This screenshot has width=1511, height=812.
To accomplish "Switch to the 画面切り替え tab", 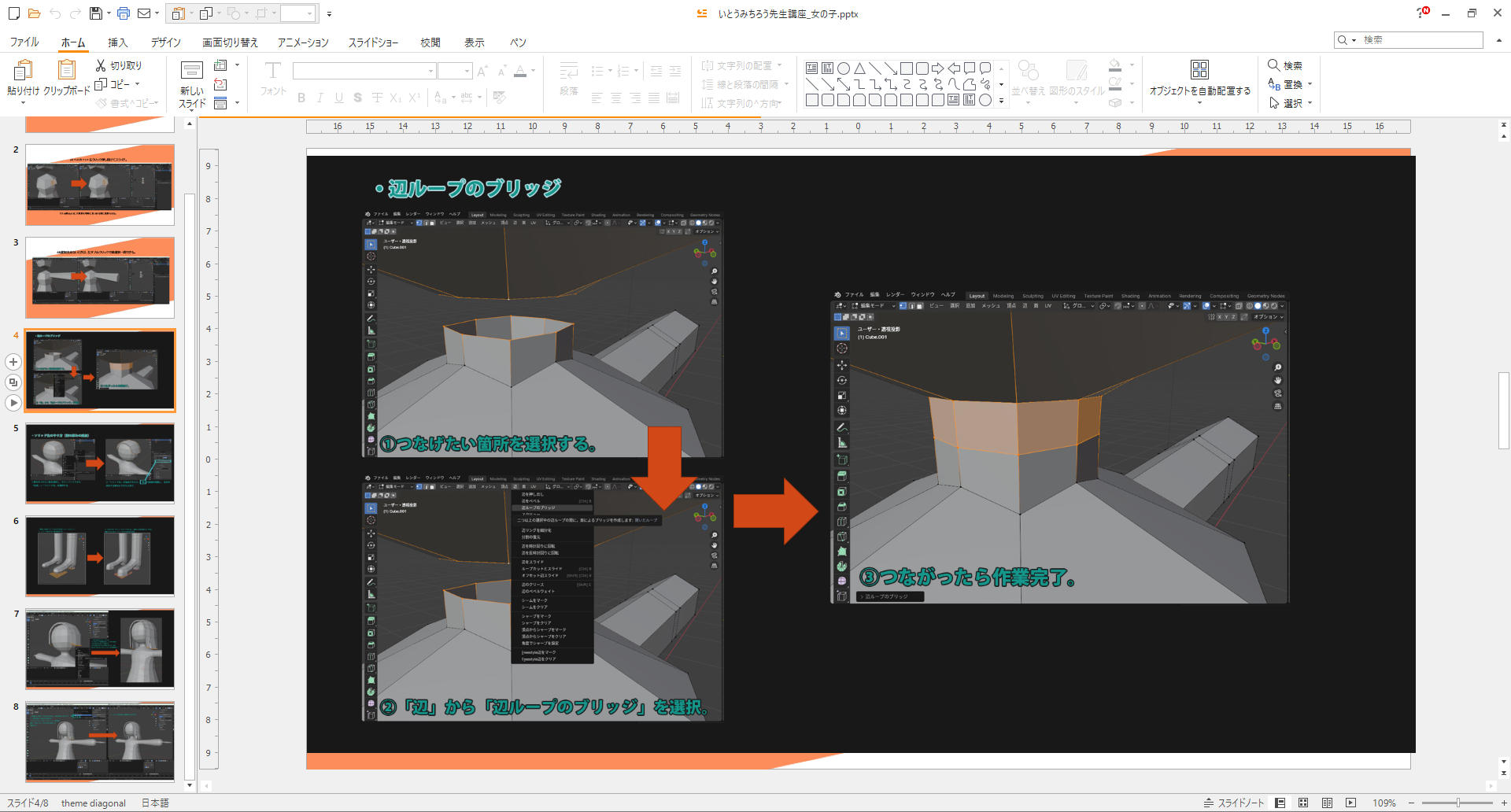I will click(230, 42).
